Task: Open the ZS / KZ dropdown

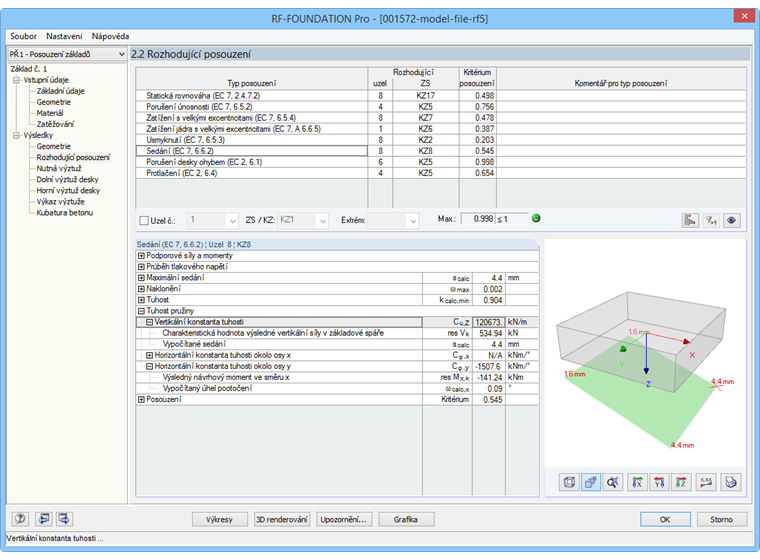Action: click(x=323, y=221)
